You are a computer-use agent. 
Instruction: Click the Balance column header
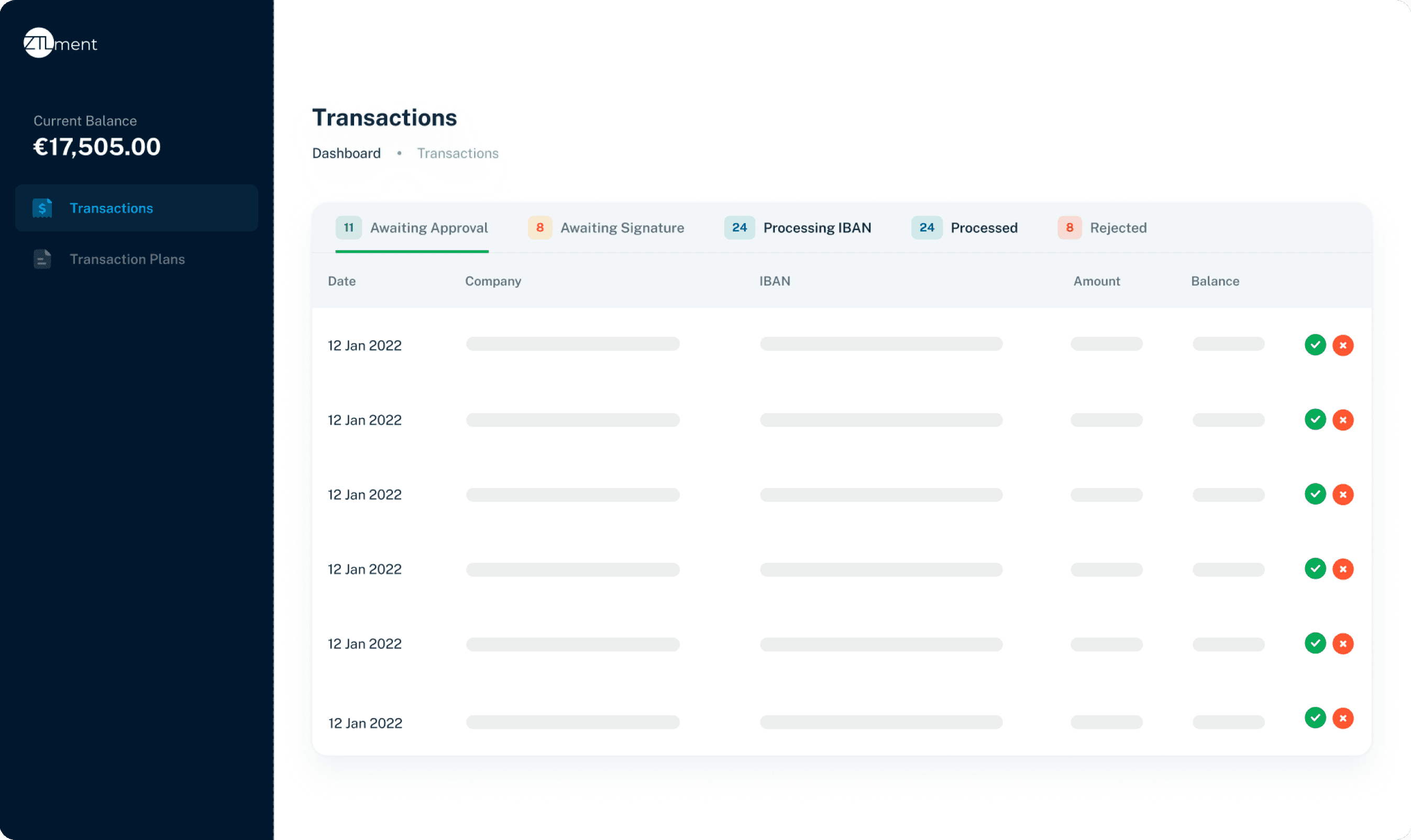pos(1215,281)
